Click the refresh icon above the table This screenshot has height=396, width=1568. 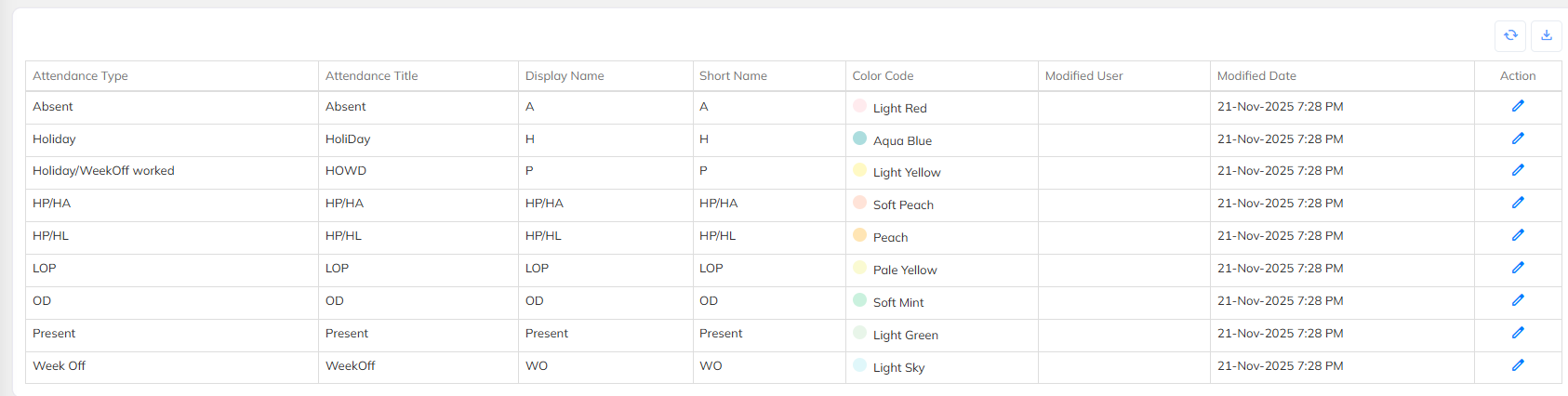(x=1510, y=35)
